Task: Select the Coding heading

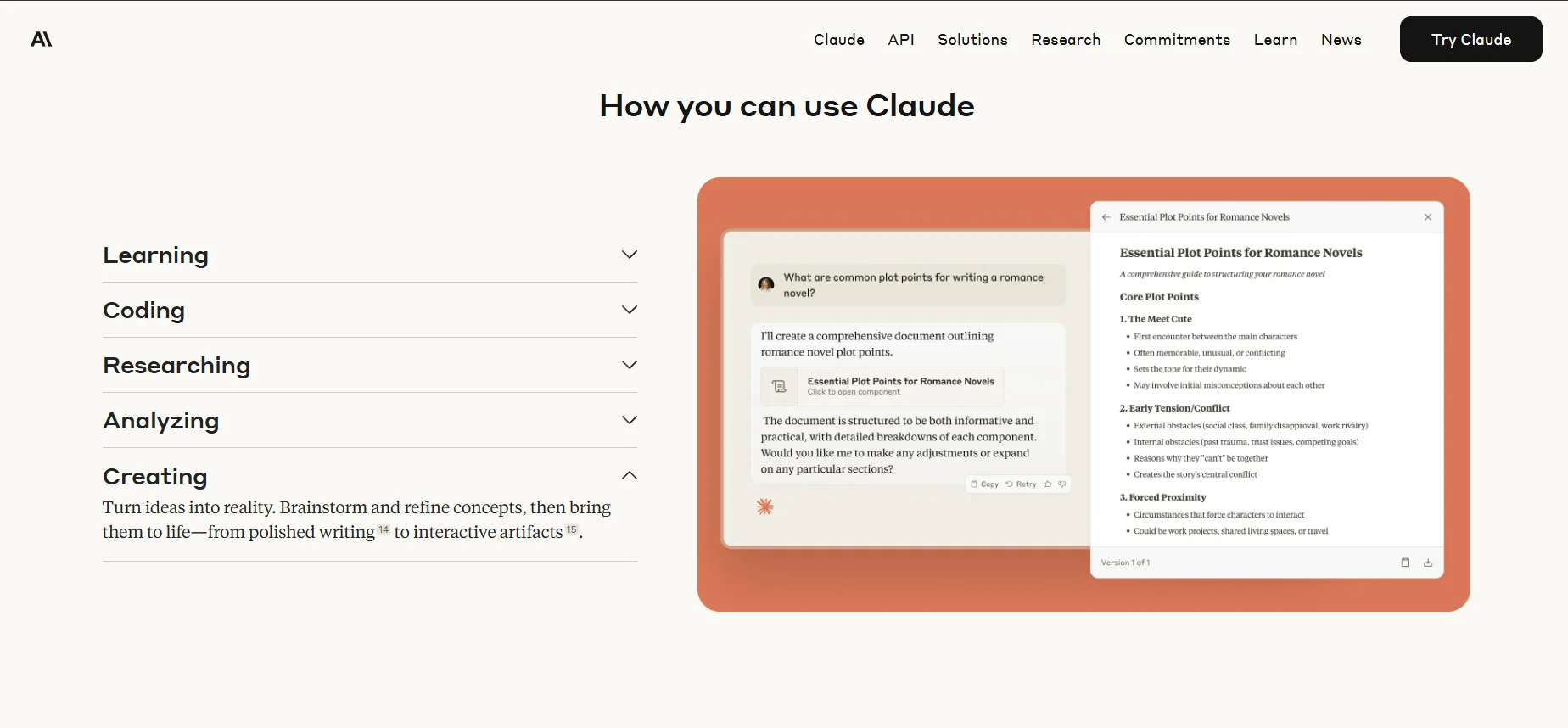Action: tap(143, 311)
